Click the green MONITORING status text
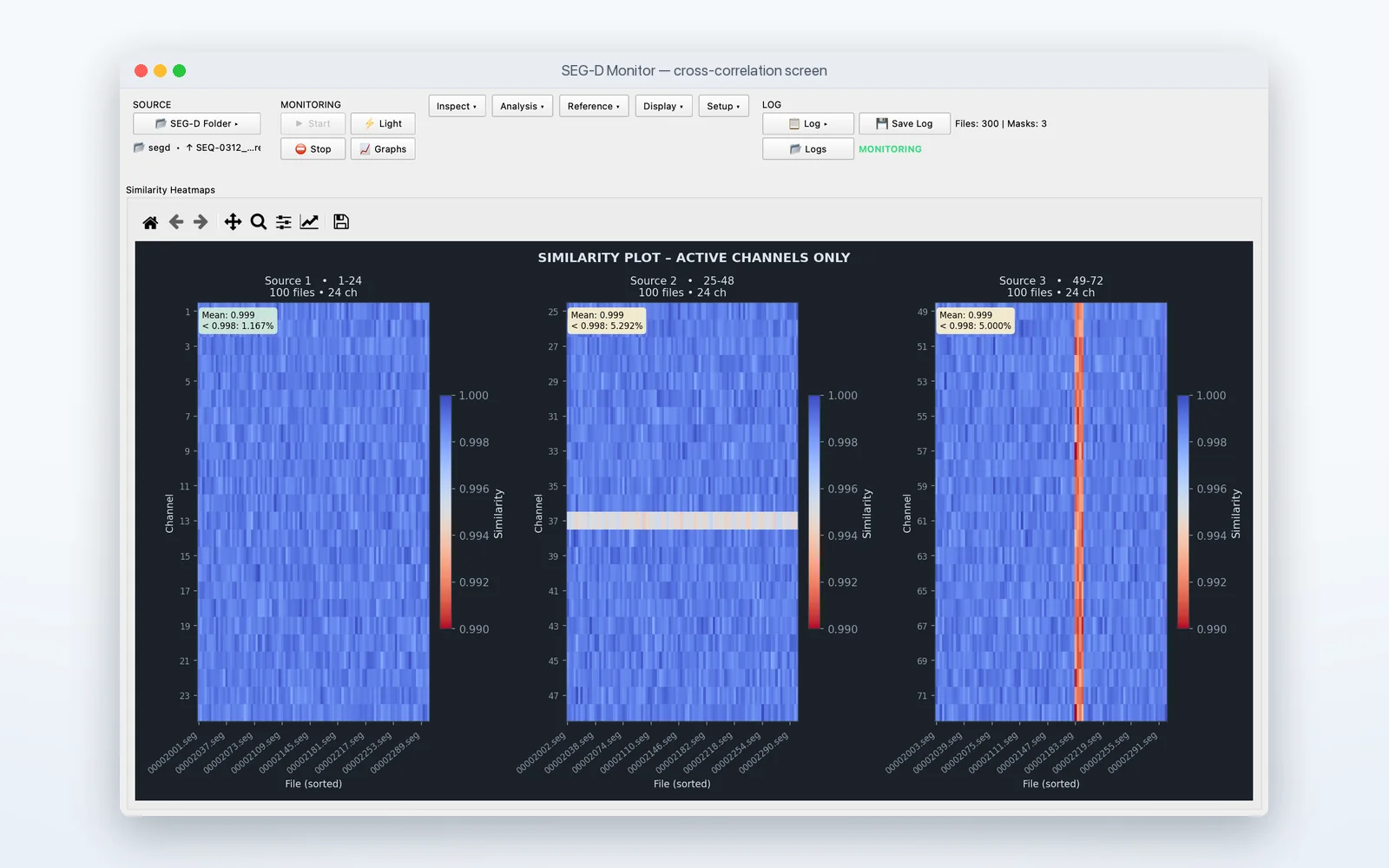 pyautogui.click(x=890, y=149)
